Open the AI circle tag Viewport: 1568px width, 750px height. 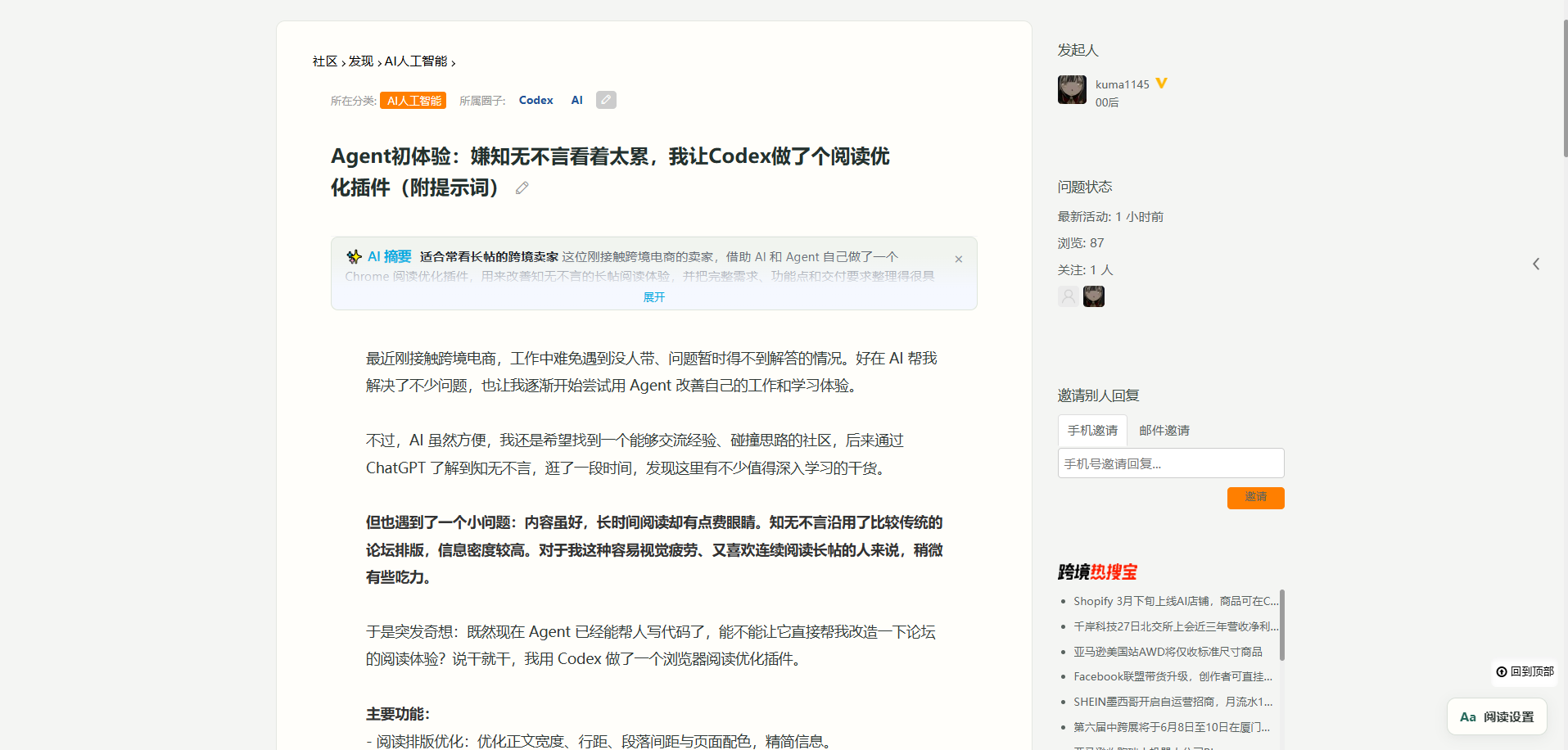point(577,101)
